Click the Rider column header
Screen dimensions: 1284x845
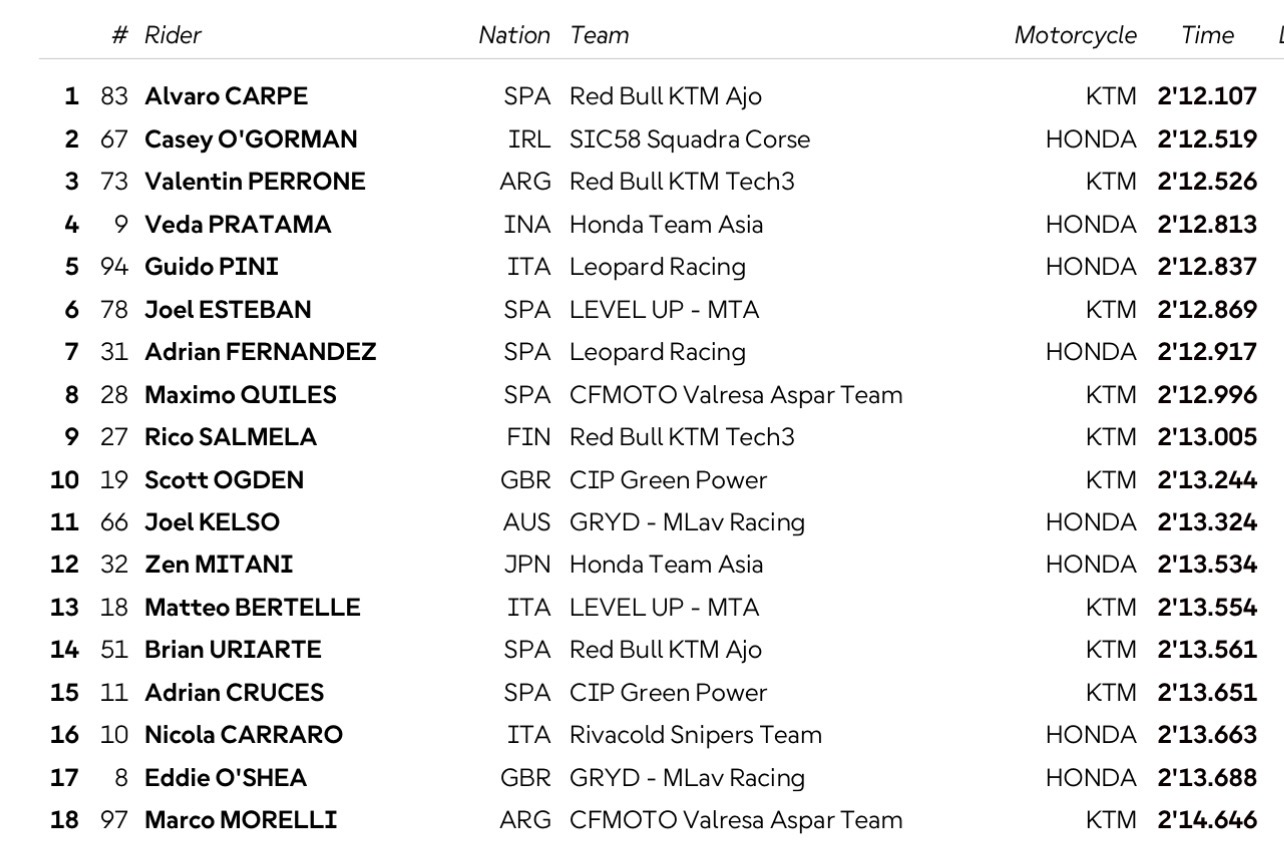(x=173, y=35)
